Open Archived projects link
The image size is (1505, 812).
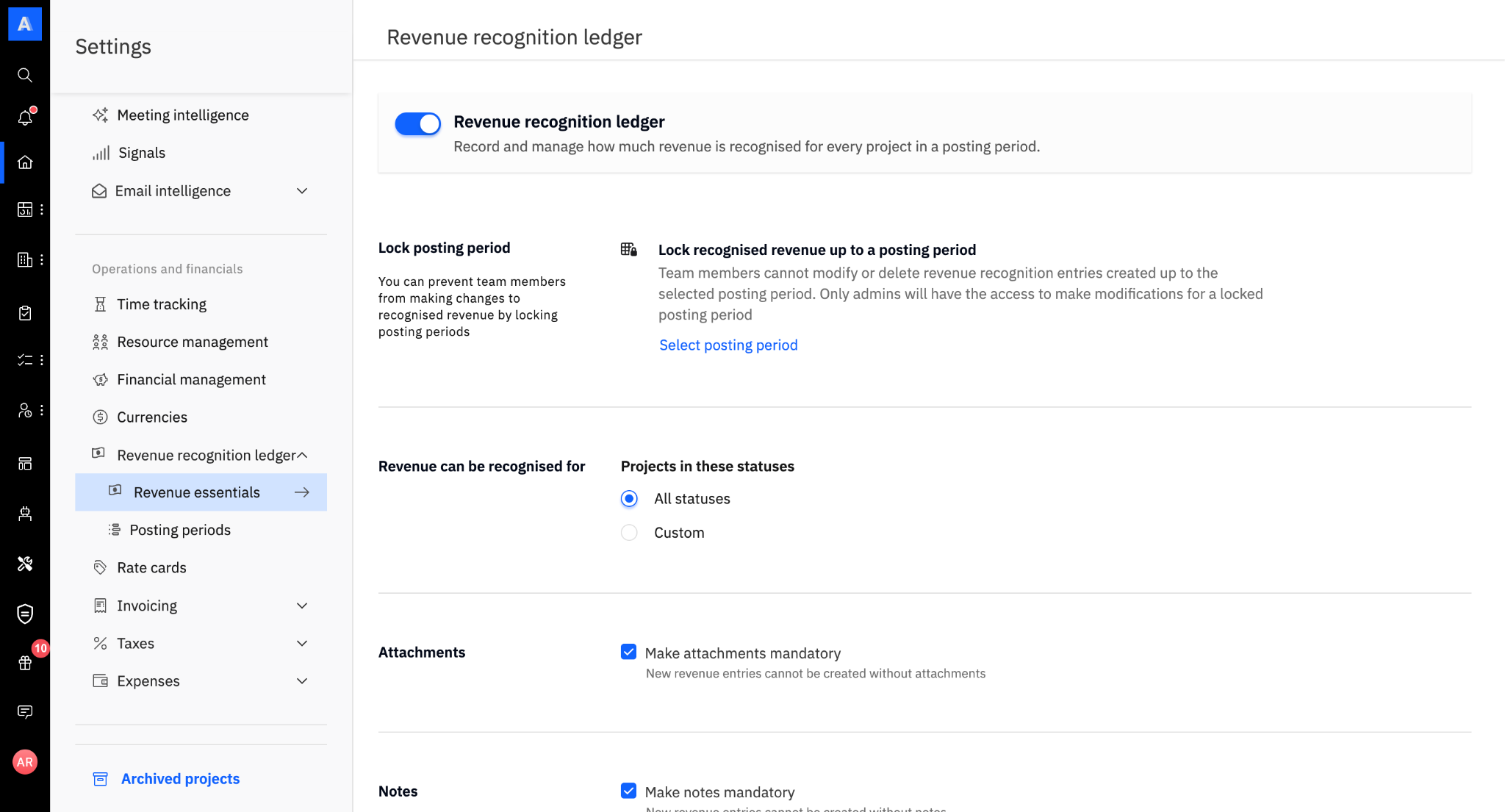180,779
